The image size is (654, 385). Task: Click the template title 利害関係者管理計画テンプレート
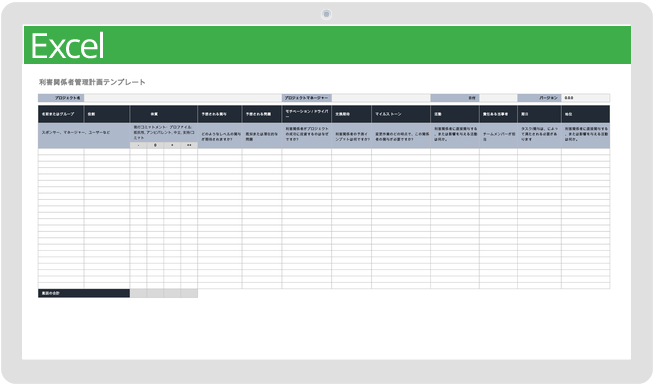pyautogui.click(x=92, y=82)
